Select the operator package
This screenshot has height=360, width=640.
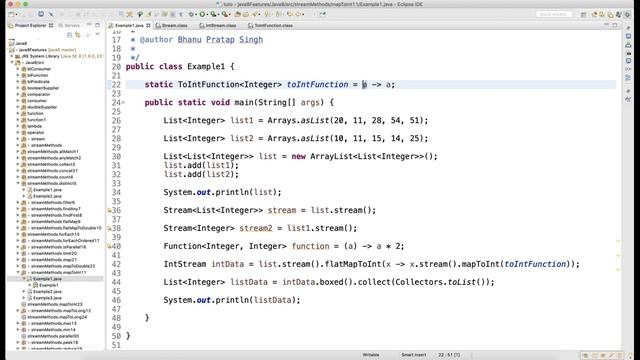[x=35, y=132]
